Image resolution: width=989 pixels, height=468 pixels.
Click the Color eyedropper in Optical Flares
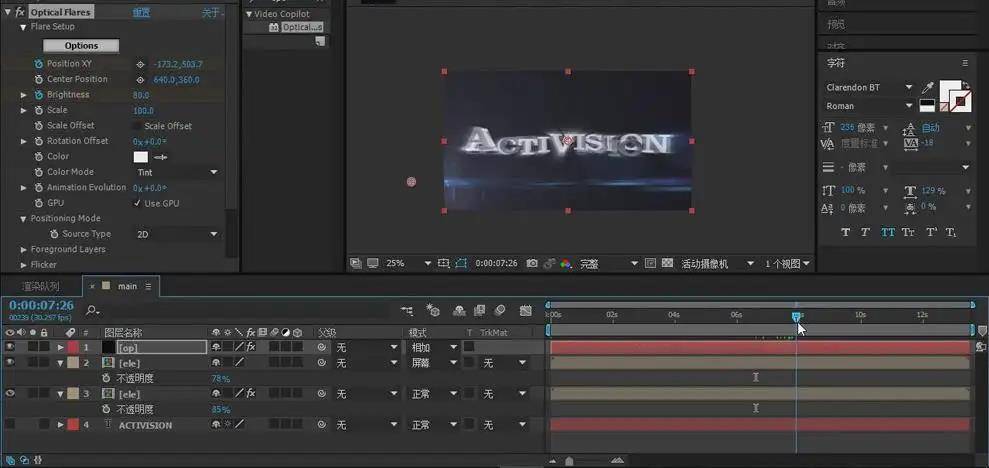[161, 157]
